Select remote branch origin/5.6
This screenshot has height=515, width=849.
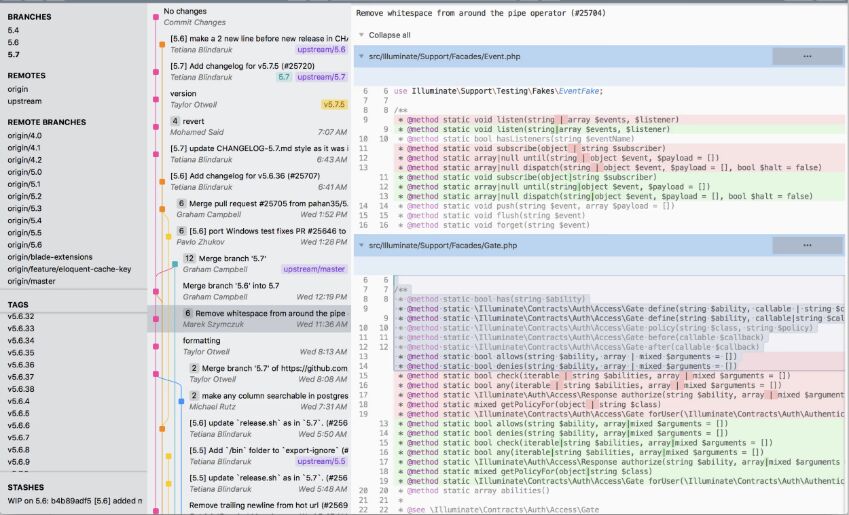24,245
